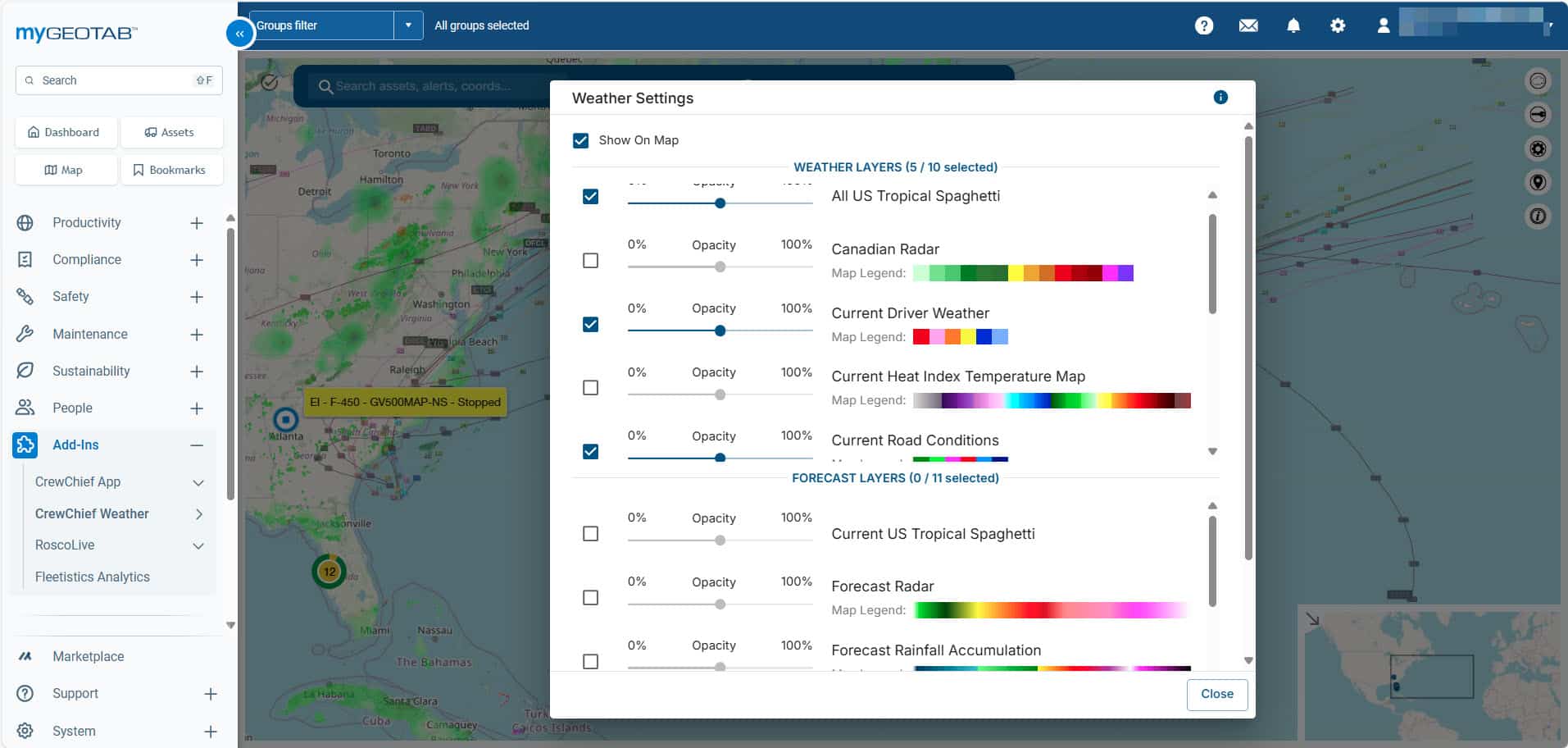Click the Groups filter button
This screenshot has width=1568, height=748.
point(321,25)
